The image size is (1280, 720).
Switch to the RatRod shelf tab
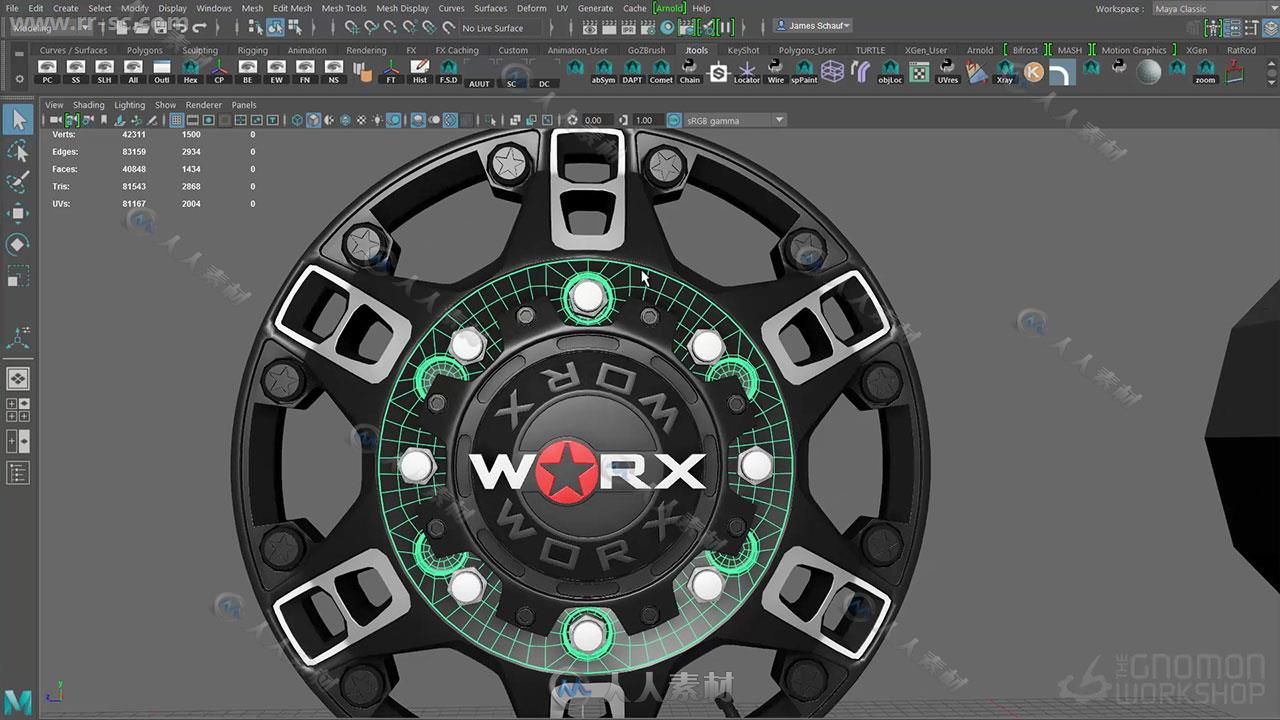tap(1241, 50)
